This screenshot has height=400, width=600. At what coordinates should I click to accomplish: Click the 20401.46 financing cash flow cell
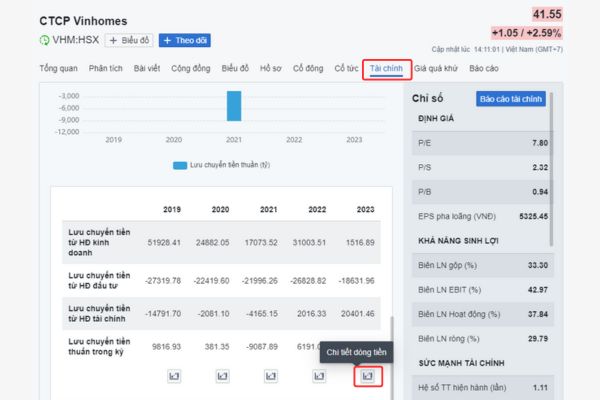click(357, 314)
